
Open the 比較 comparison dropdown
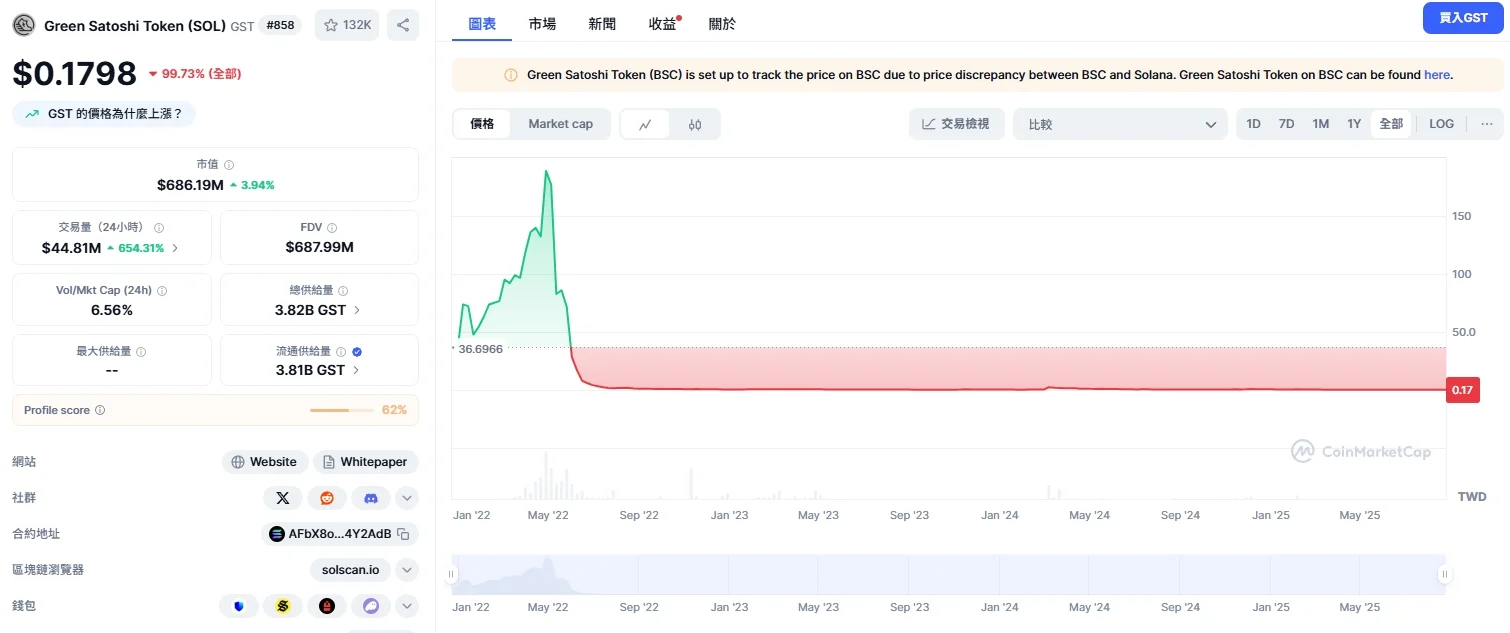[x=1120, y=123]
